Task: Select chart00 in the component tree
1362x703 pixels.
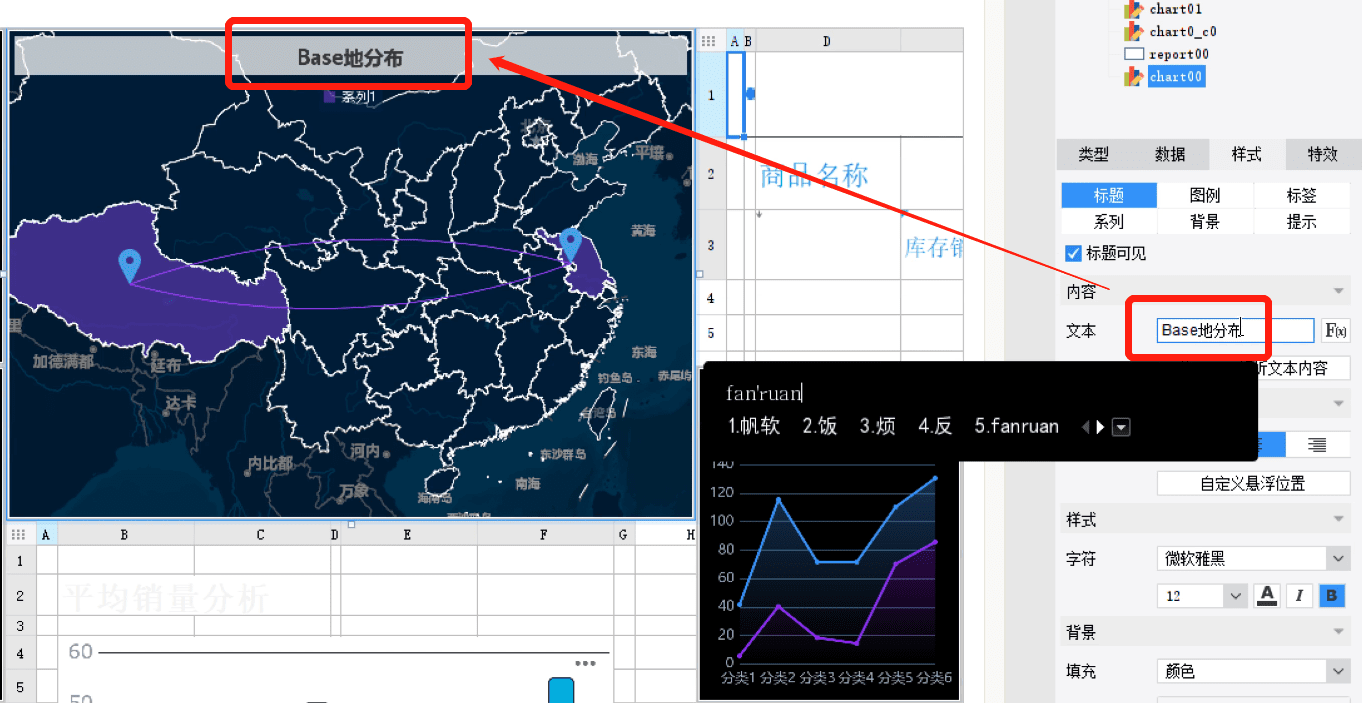Action: (1176, 76)
